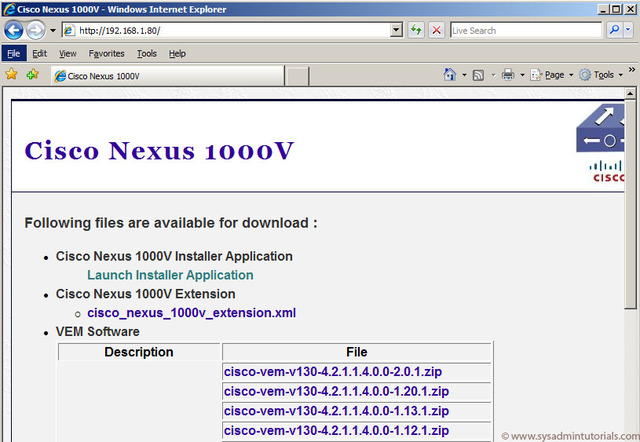This screenshot has height=442, width=640.
Task: Open the Favorites menu
Action: (x=106, y=53)
